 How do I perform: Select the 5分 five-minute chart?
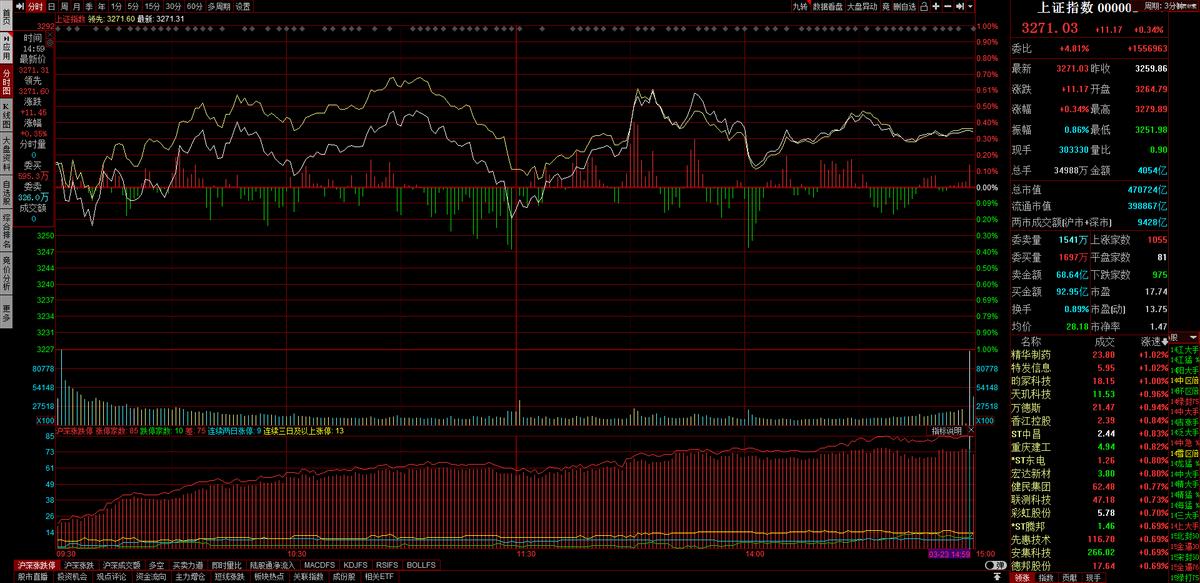133,6
